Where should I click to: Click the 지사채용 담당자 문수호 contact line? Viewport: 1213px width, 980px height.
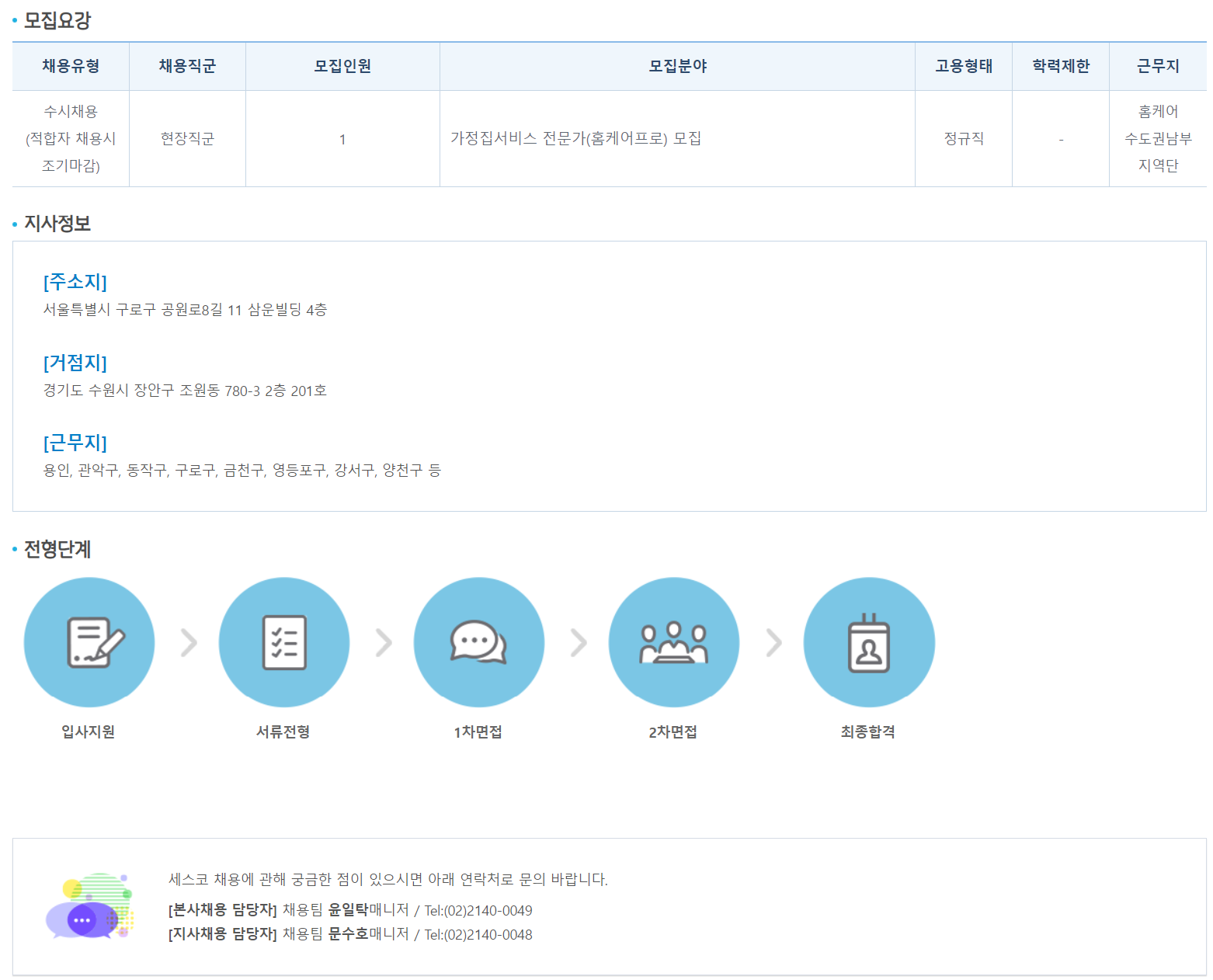(x=350, y=934)
